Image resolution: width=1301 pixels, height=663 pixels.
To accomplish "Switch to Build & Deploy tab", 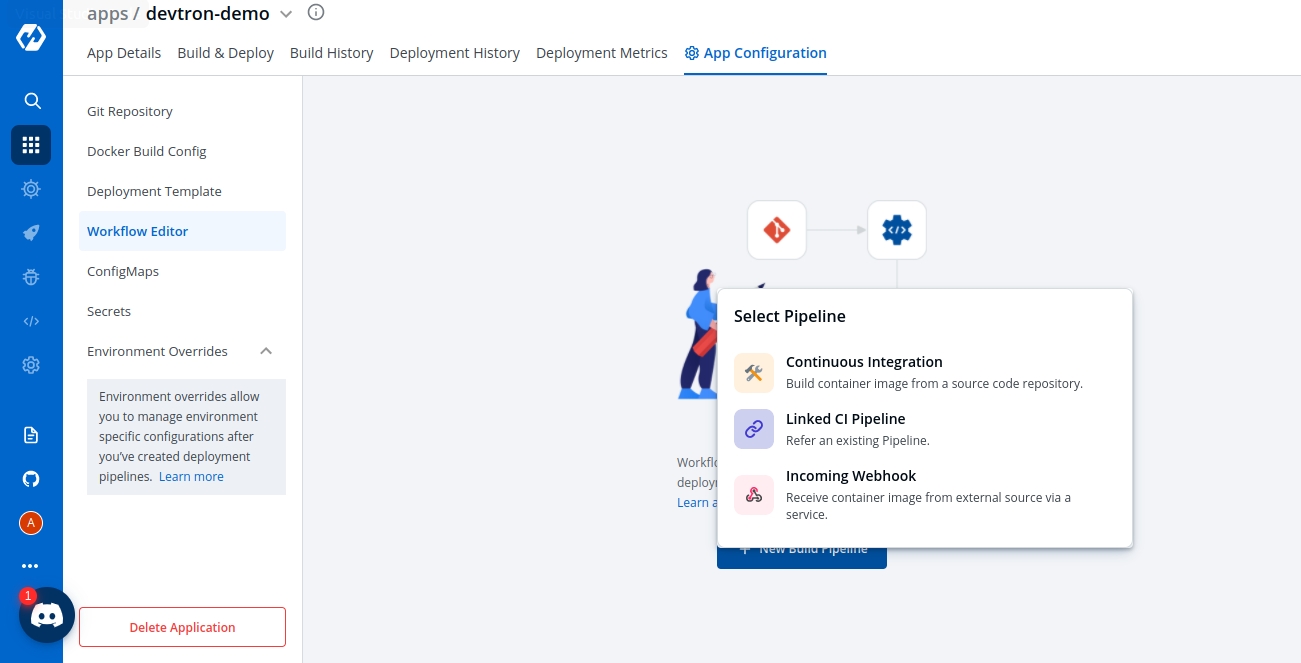I will [x=226, y=53].
